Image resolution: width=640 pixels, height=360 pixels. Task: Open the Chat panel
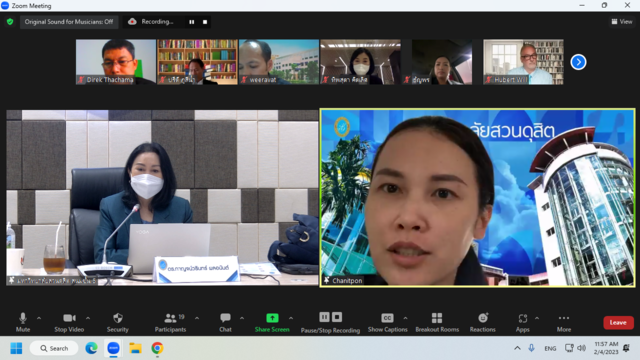[225, 322]
